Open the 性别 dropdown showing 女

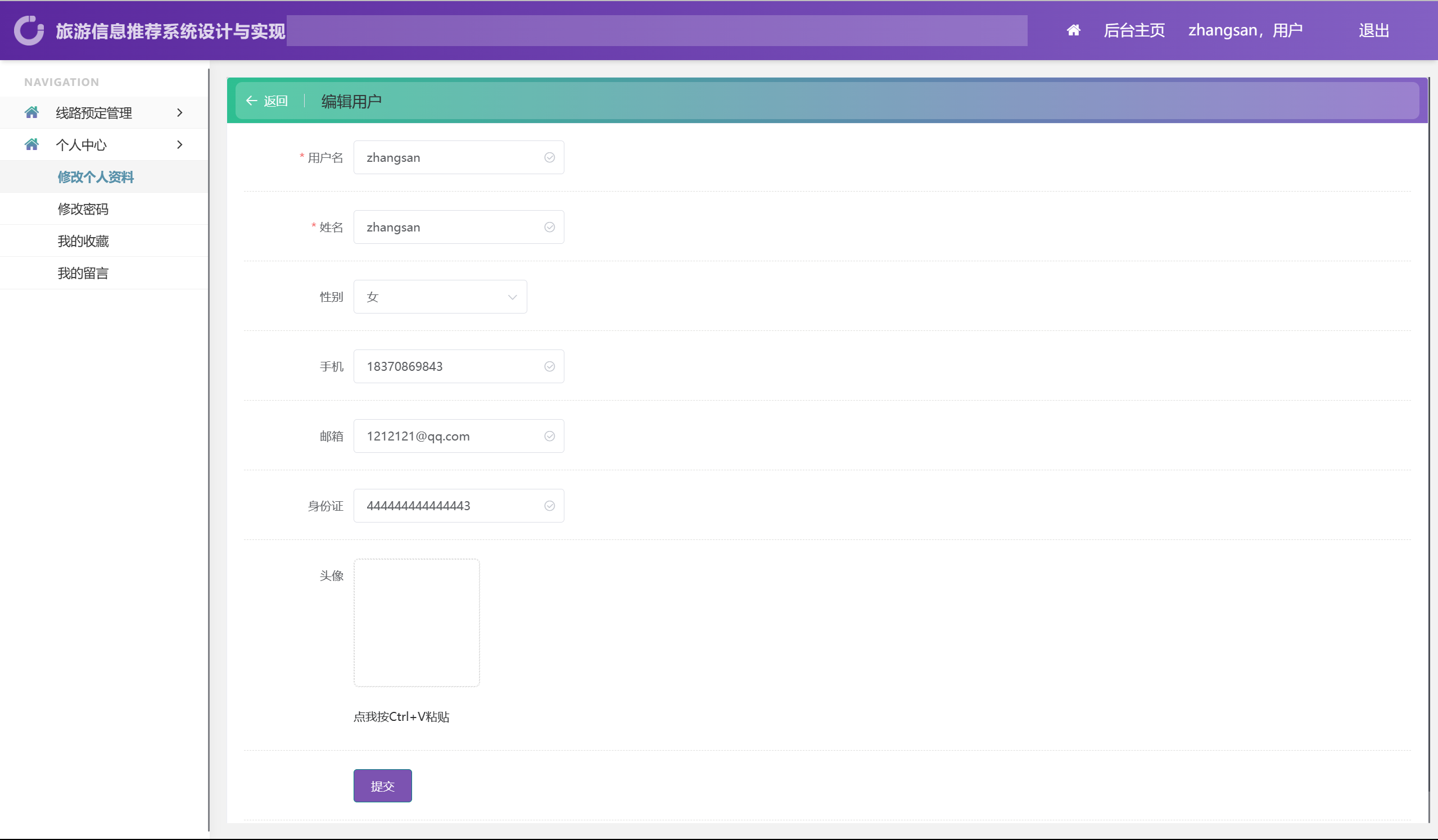pyautogui.click(x=440, y=297)
